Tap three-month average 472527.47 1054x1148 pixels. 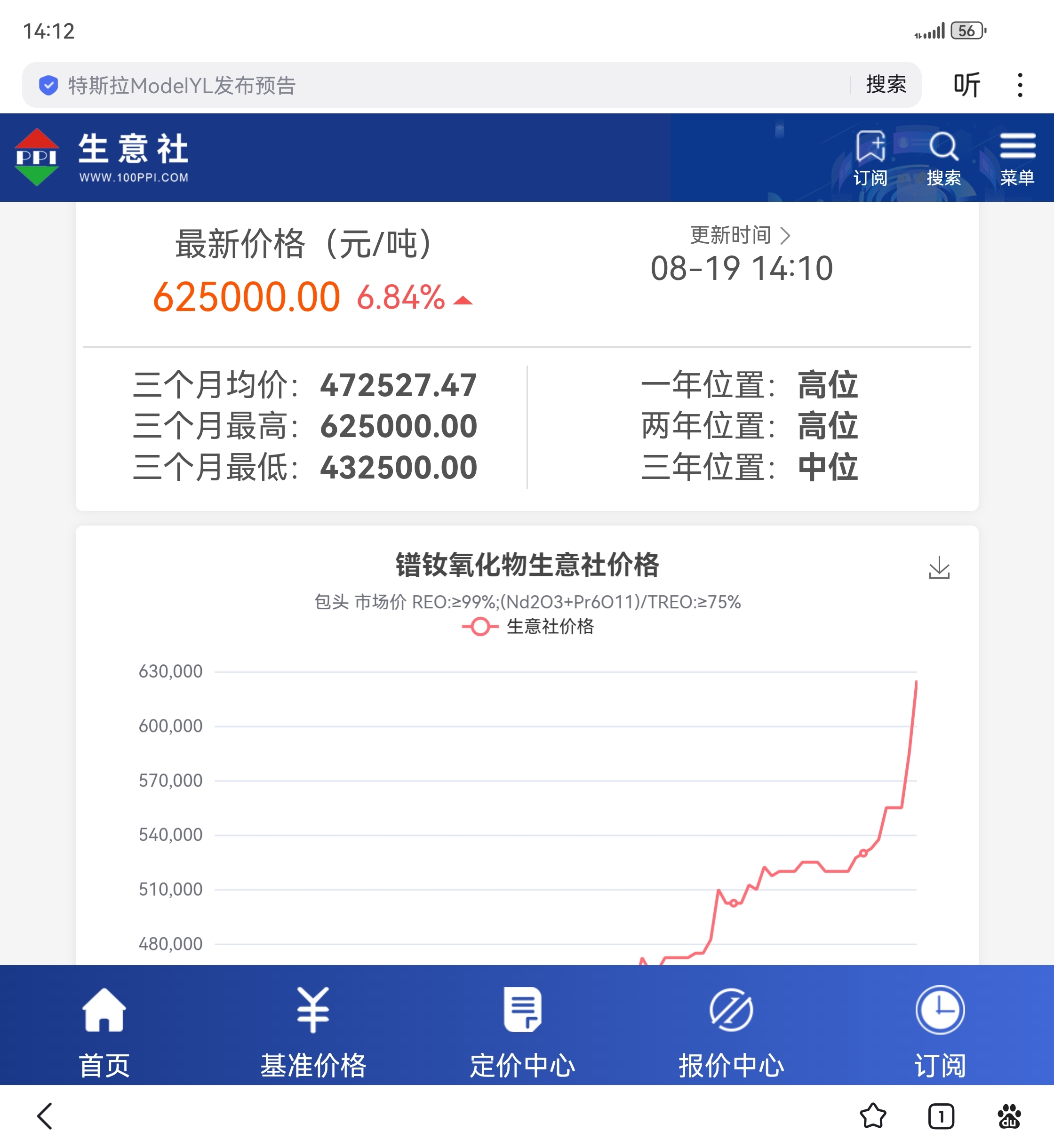click(398, 385)
